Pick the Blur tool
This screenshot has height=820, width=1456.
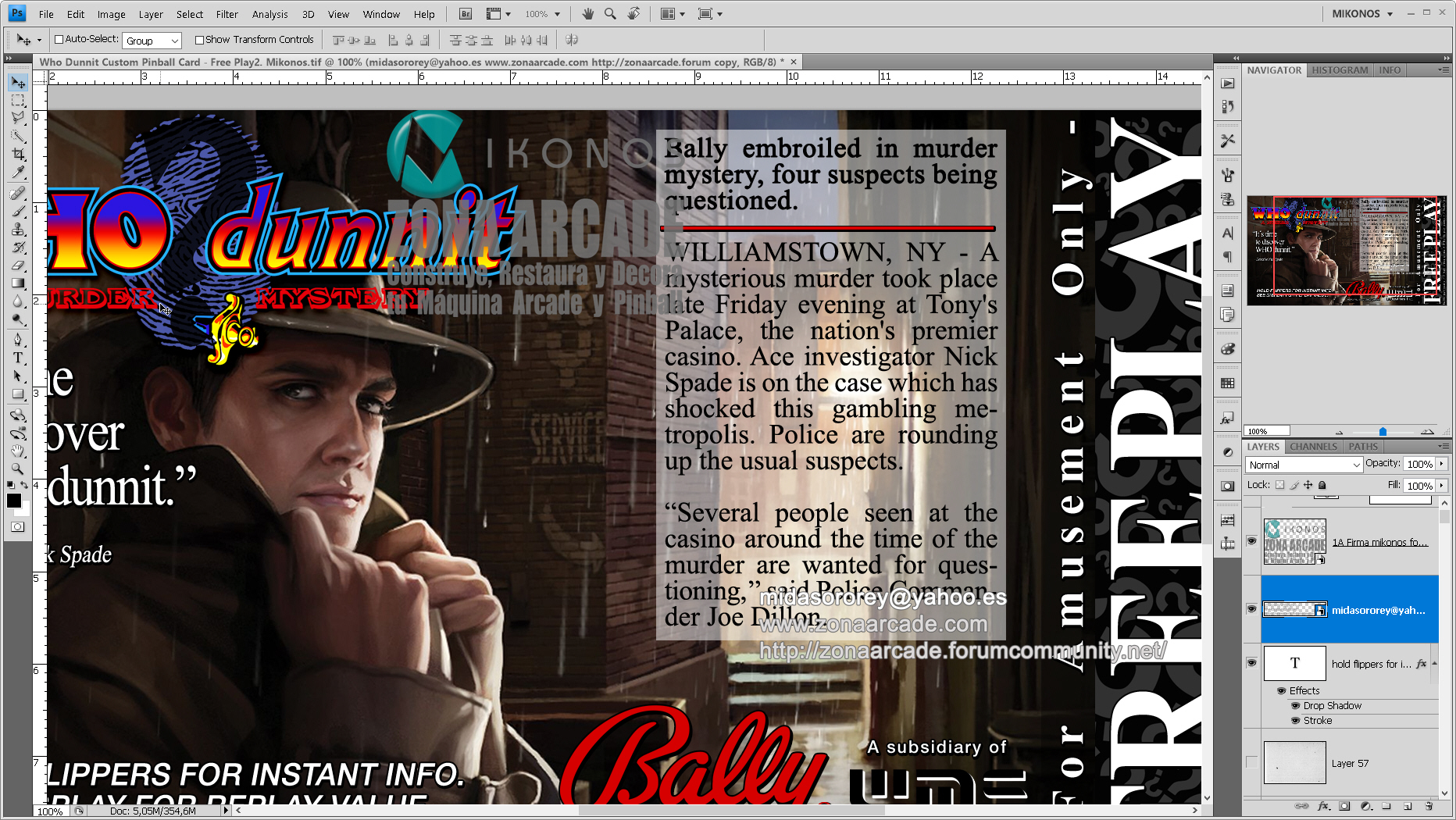click(18, 301)
